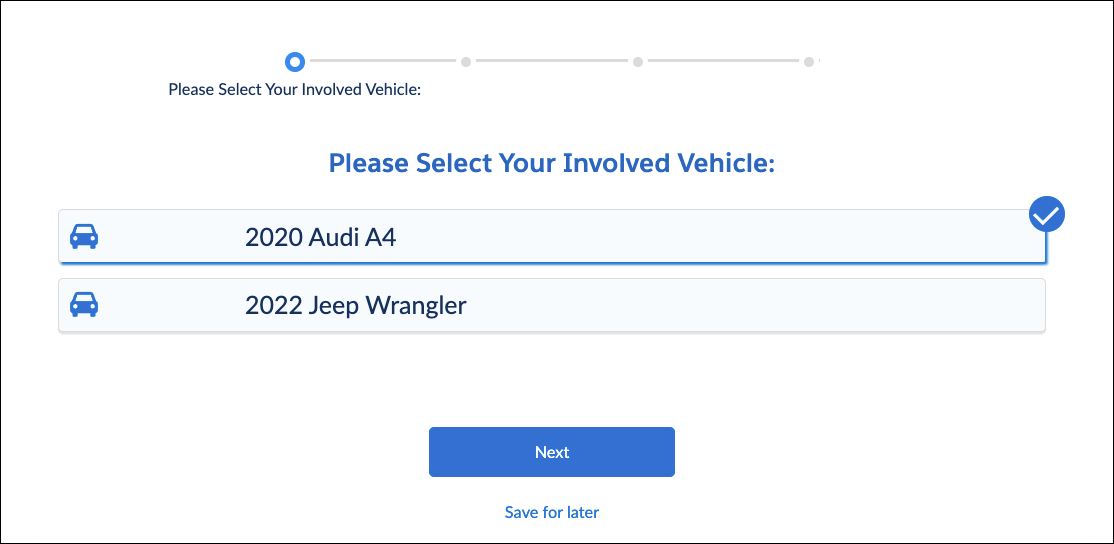This screenshot has width=1114, height=544.
Task: Click the car icon beside 2022 Jeep Wrangler
Action: 84,305
